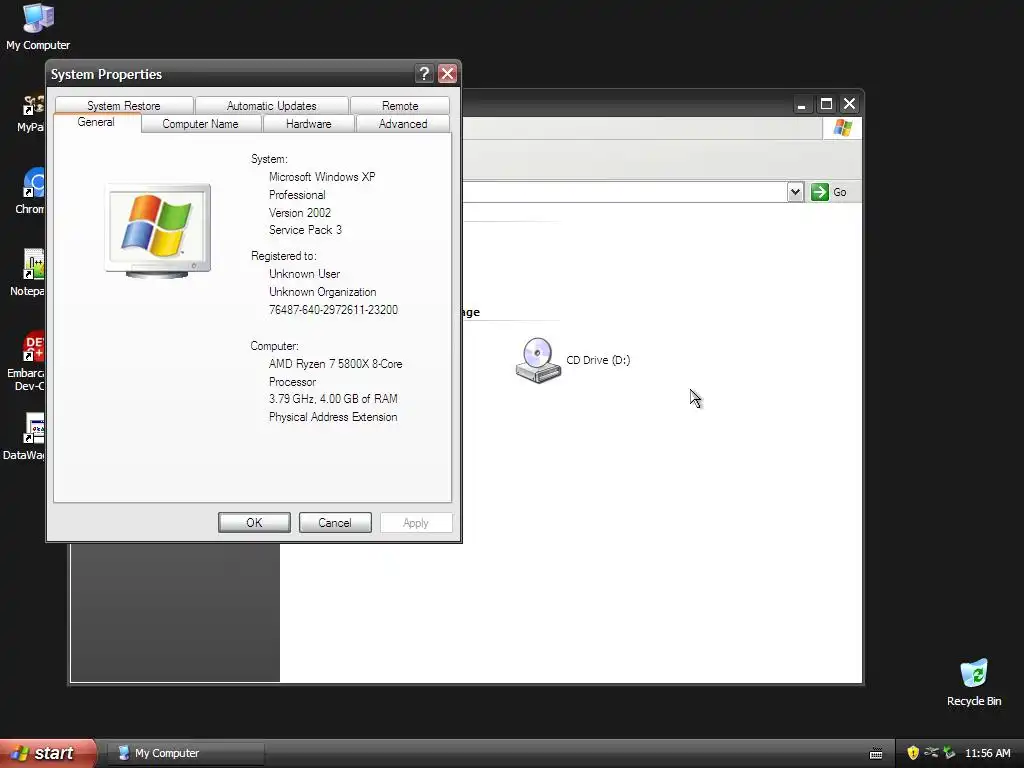The height and width of the screenshot is (768, 1024).
Task: Click the help question mark in System Properties
Action: point(424,74)
